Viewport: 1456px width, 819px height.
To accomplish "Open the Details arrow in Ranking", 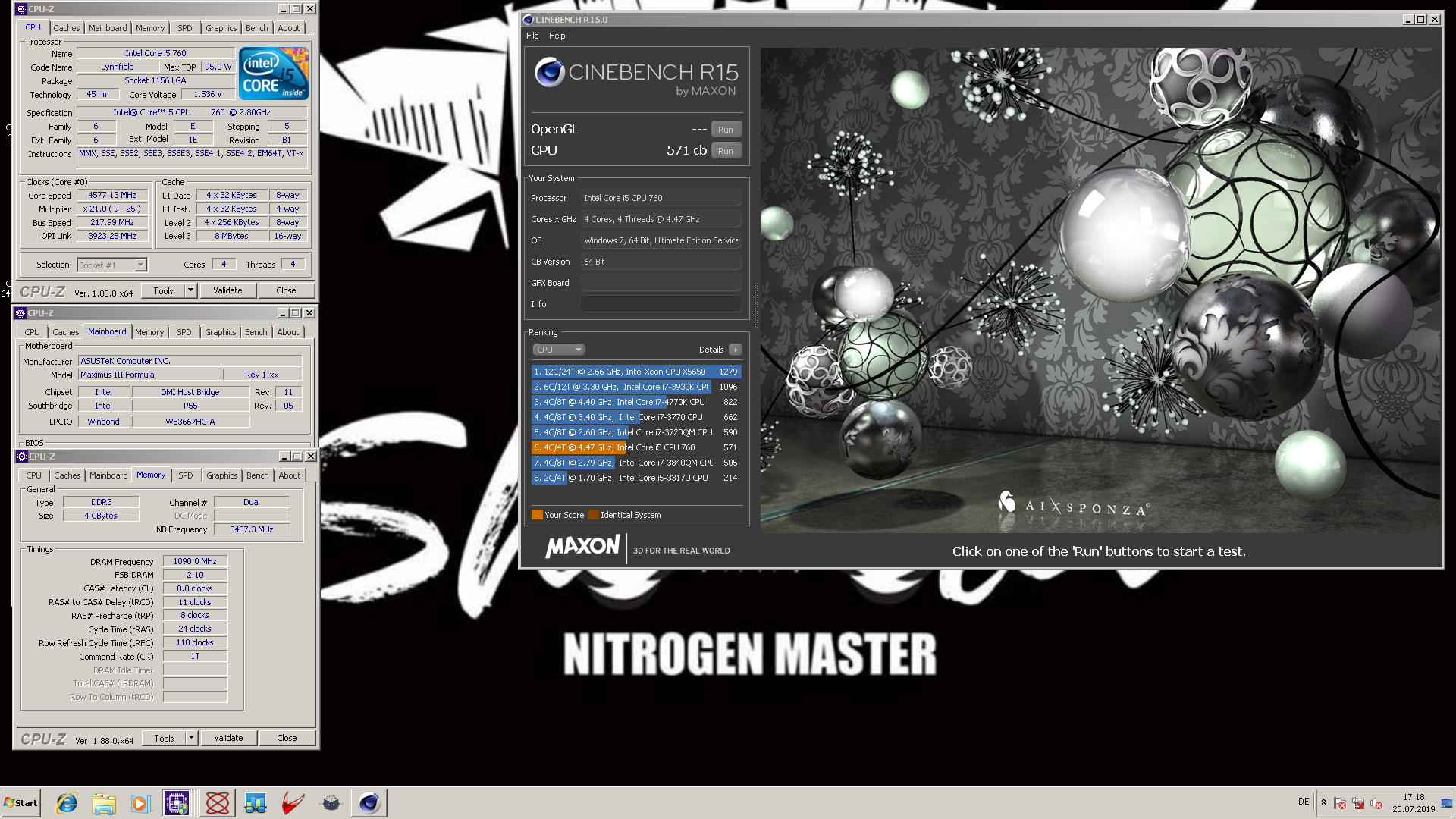I will [x=735, y=350].
